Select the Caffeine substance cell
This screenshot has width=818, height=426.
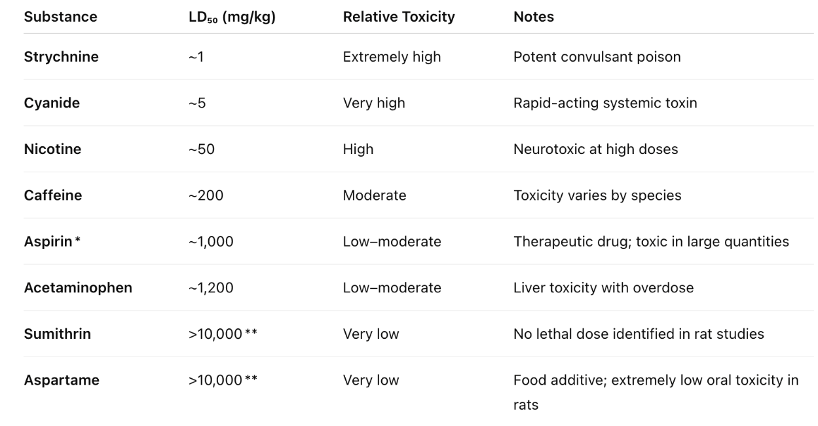(54, 195)
